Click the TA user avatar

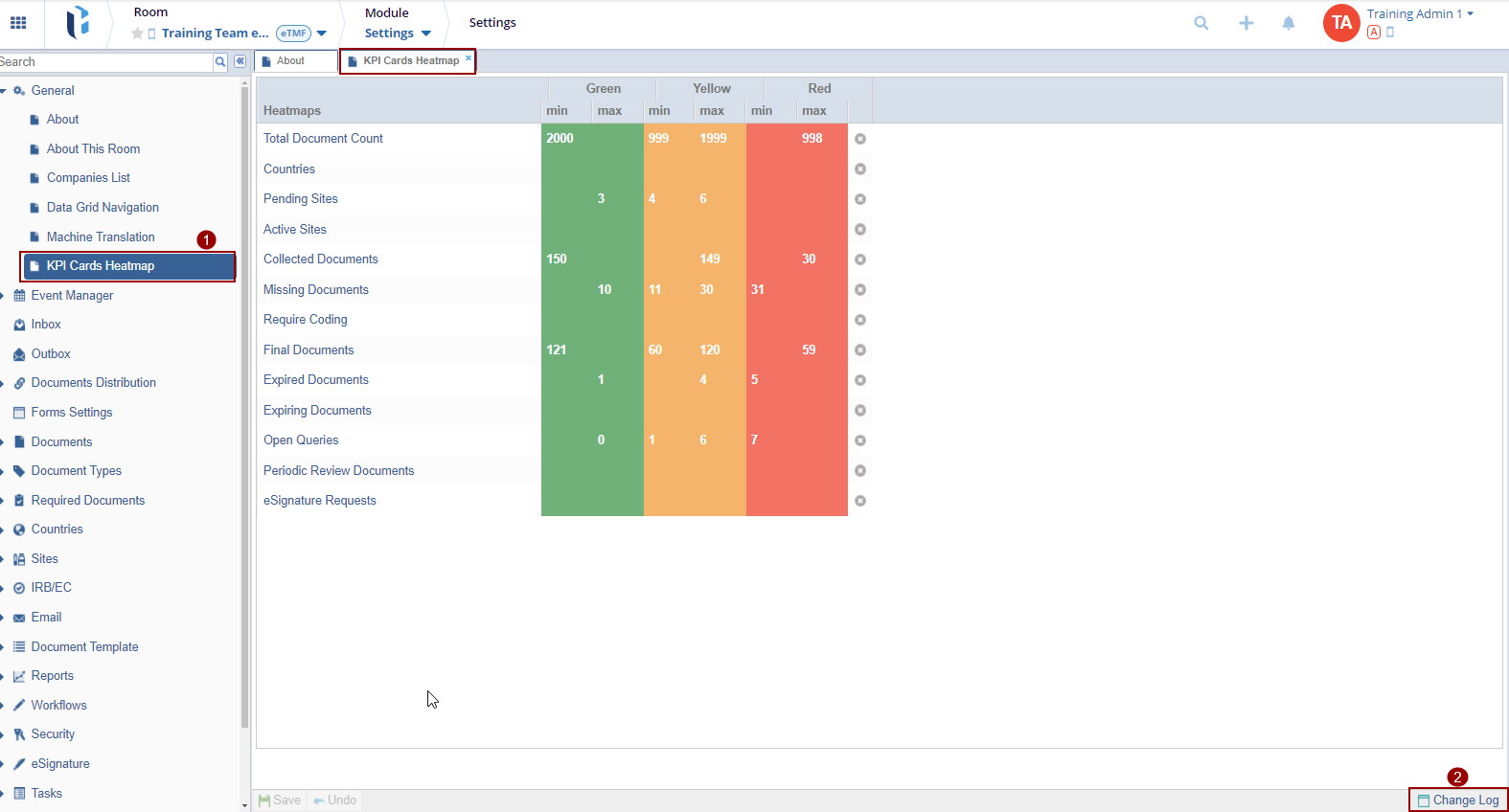coord(1340,23)
